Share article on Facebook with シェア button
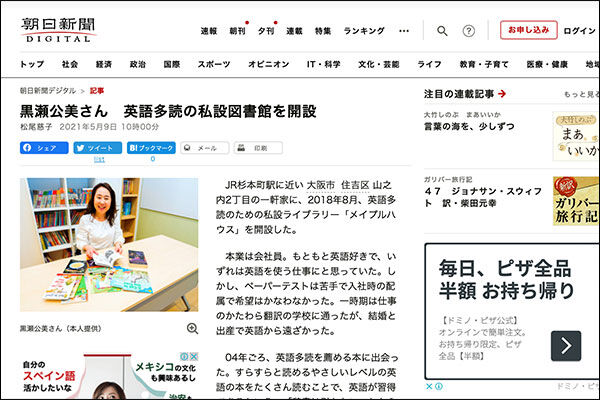This screenshot has width=600, height=400. pos(44,148)
